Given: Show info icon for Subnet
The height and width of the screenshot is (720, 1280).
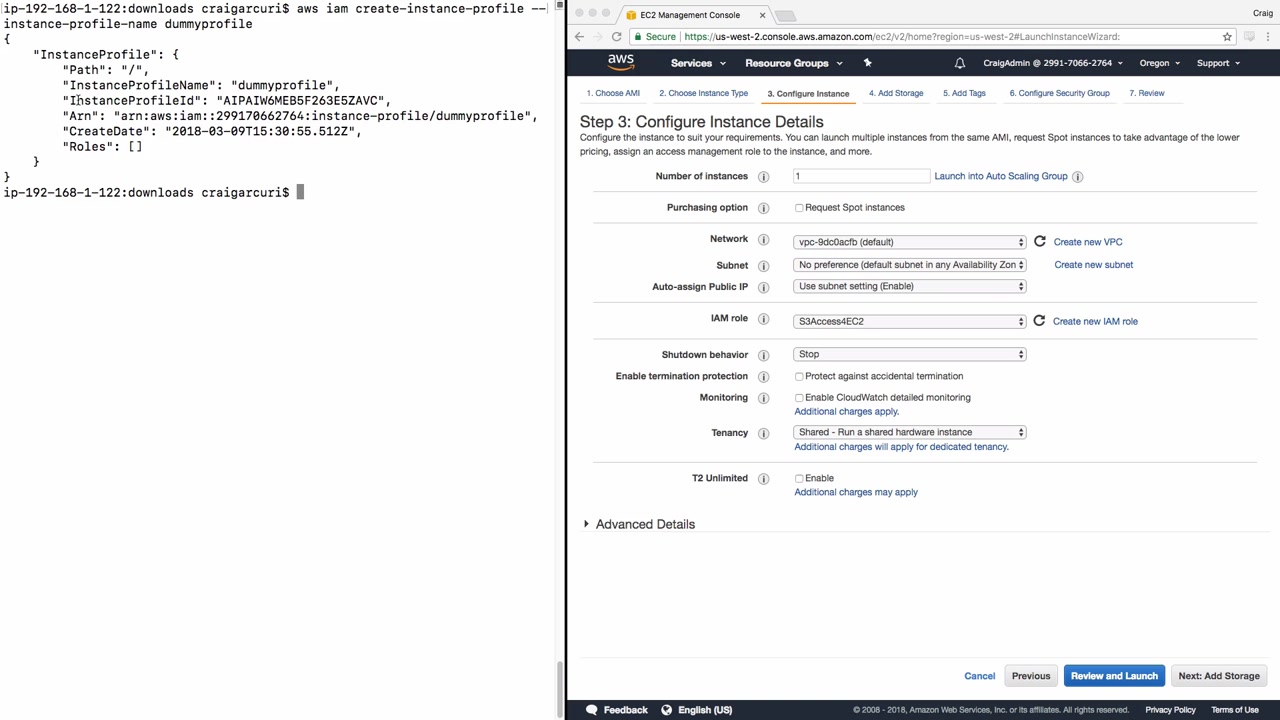Looking at the screenshot, I should pyautogui.click(x=763, y=266).
